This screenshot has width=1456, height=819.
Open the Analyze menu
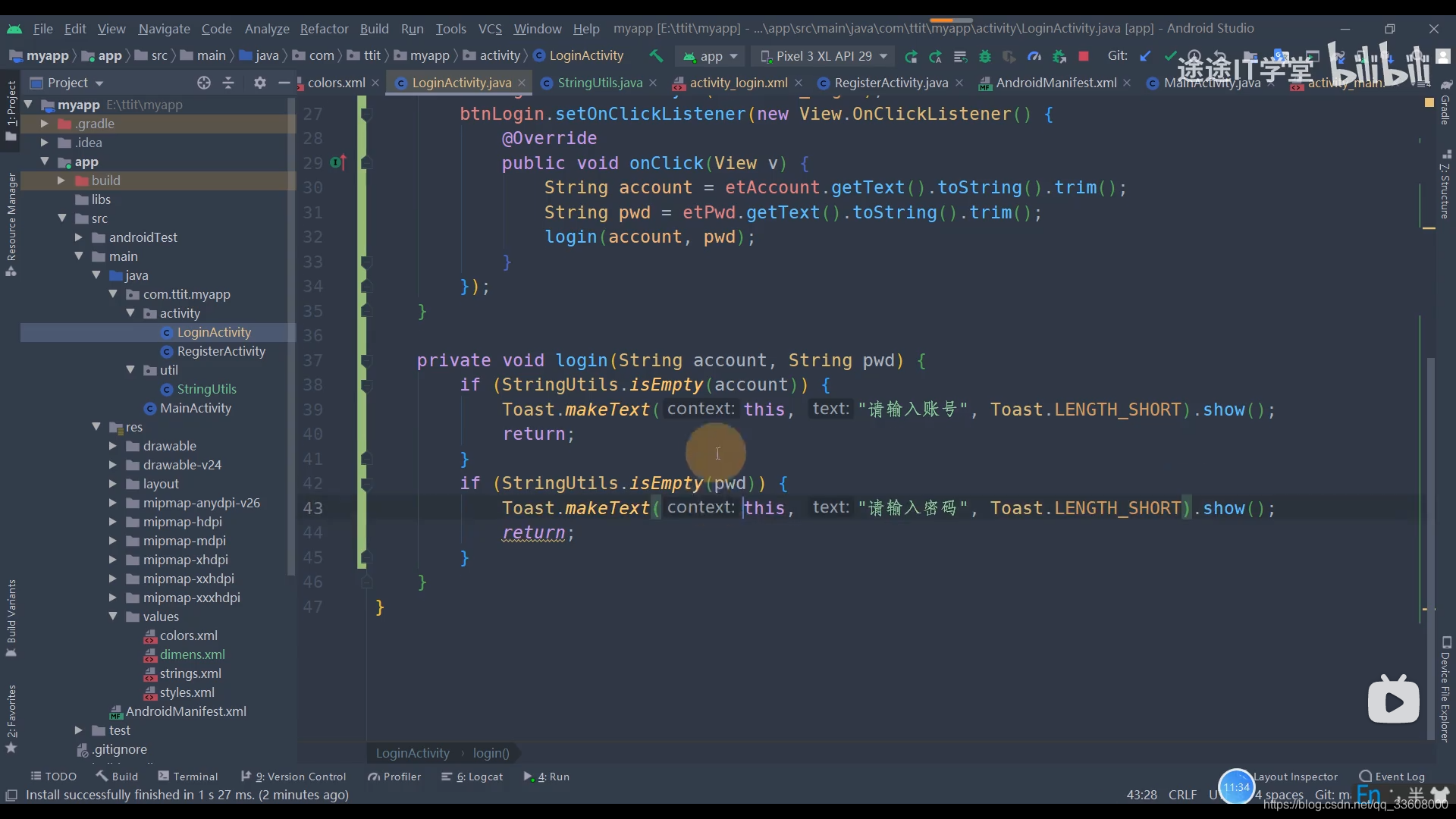[x=267, y=29]
